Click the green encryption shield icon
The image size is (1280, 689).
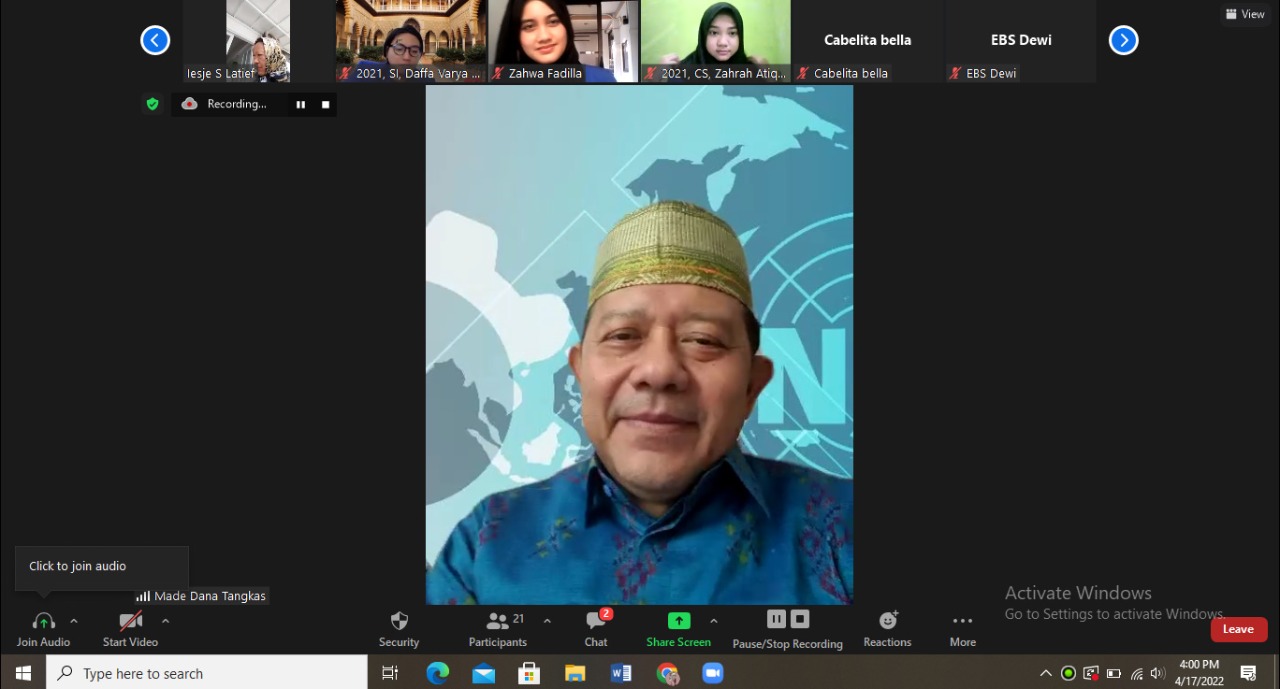[152, 104]
